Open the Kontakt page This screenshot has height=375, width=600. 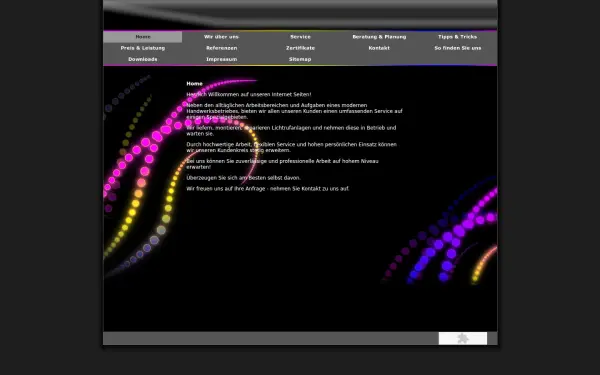(379, 48)
